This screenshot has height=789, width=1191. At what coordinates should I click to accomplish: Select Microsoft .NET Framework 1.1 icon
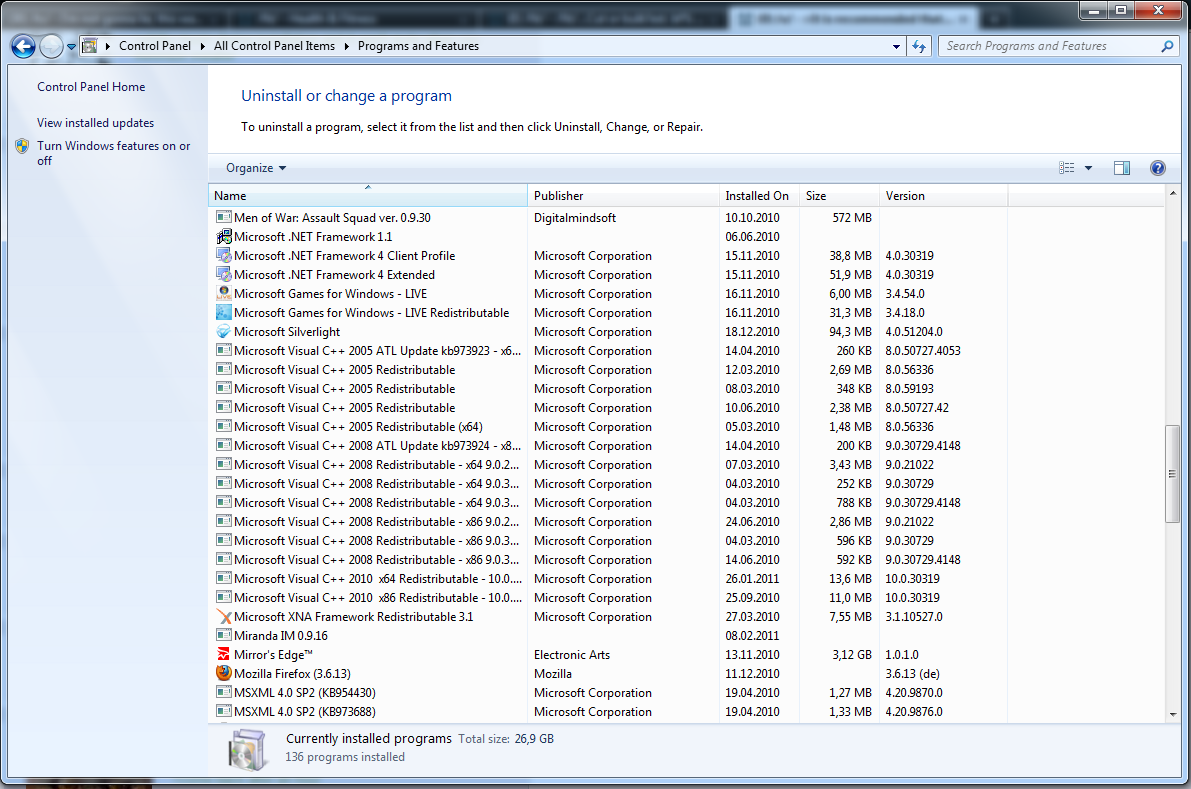click(x=223, y=236)
